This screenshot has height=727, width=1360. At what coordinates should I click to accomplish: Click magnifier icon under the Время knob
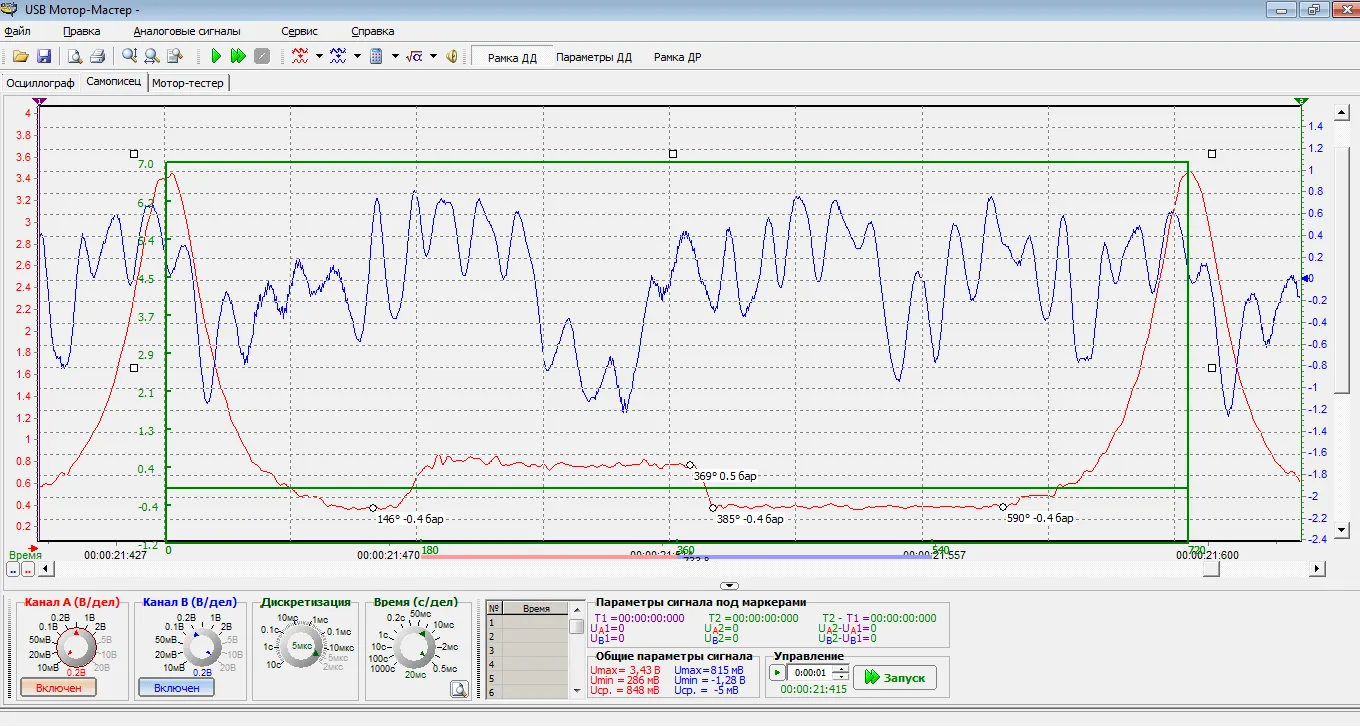click(459, 688)
